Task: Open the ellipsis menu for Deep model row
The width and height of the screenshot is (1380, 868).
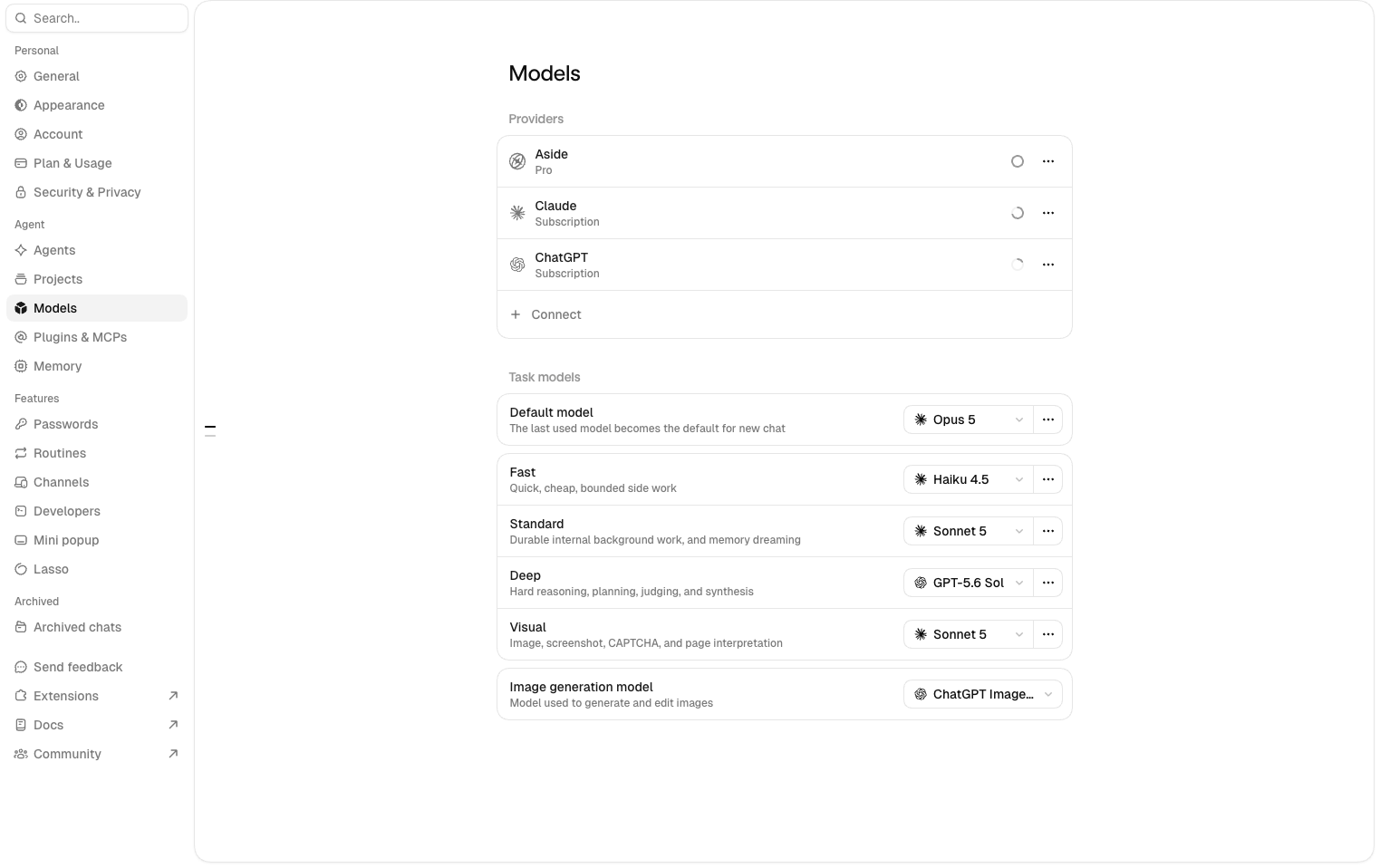Action: tap(1048, 583)
